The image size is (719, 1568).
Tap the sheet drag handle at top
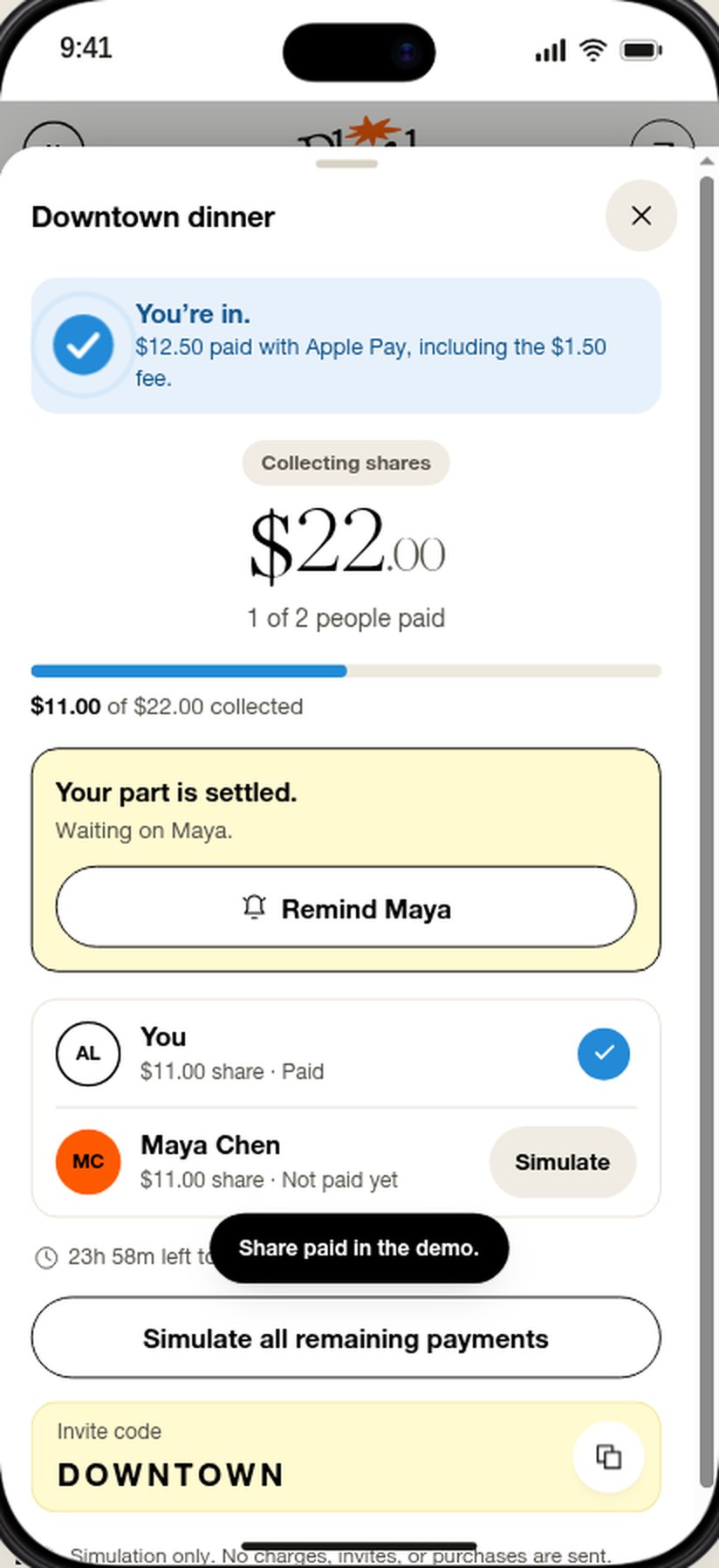click(346, 163)
